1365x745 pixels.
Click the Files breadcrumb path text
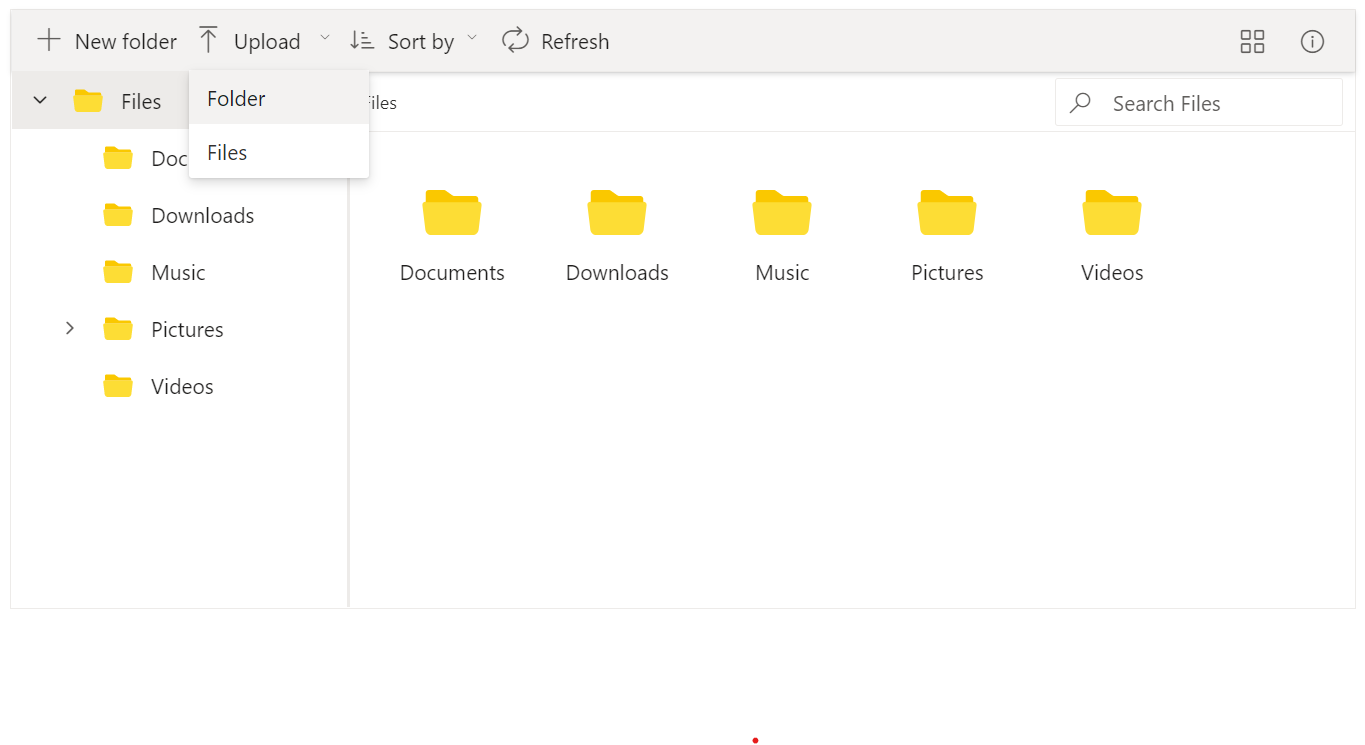pyautogui.click(x=383, y=103)
